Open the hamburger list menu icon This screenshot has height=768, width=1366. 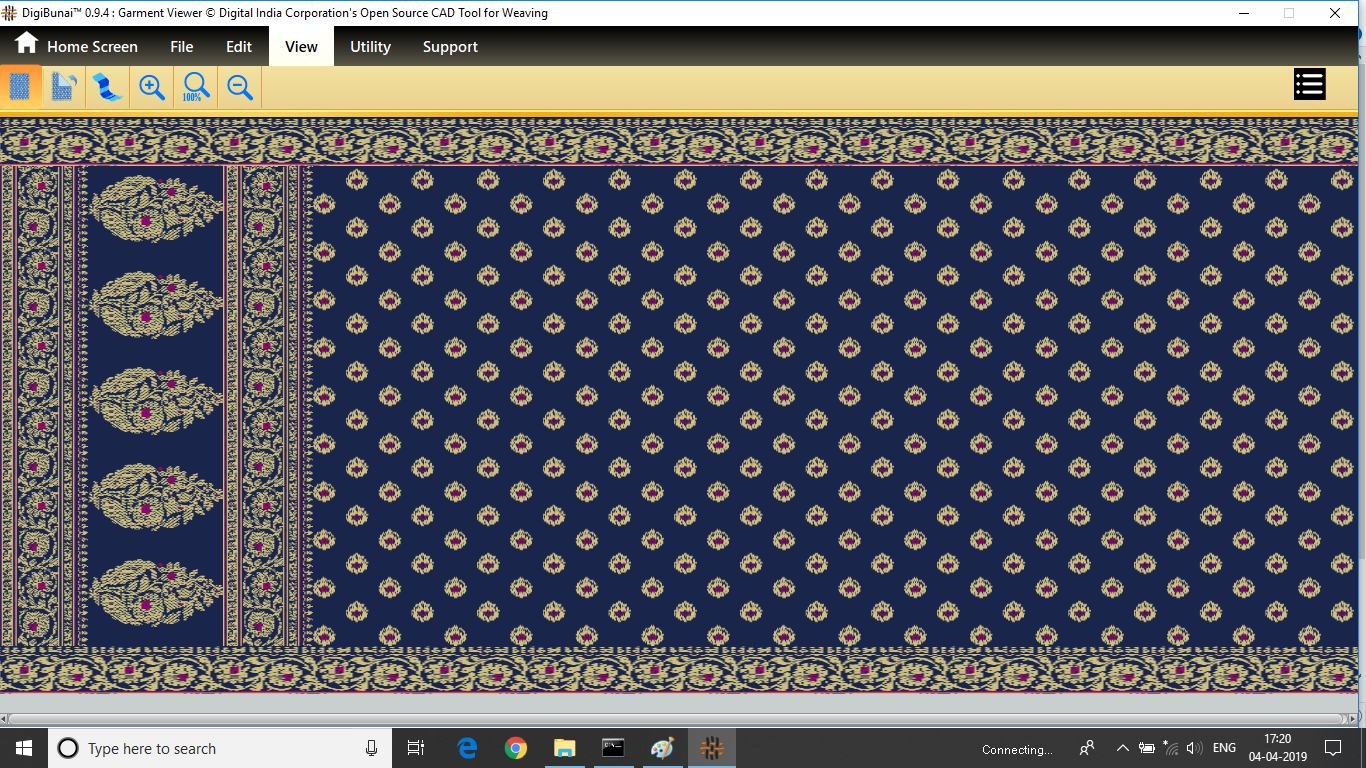point(1309,84)
